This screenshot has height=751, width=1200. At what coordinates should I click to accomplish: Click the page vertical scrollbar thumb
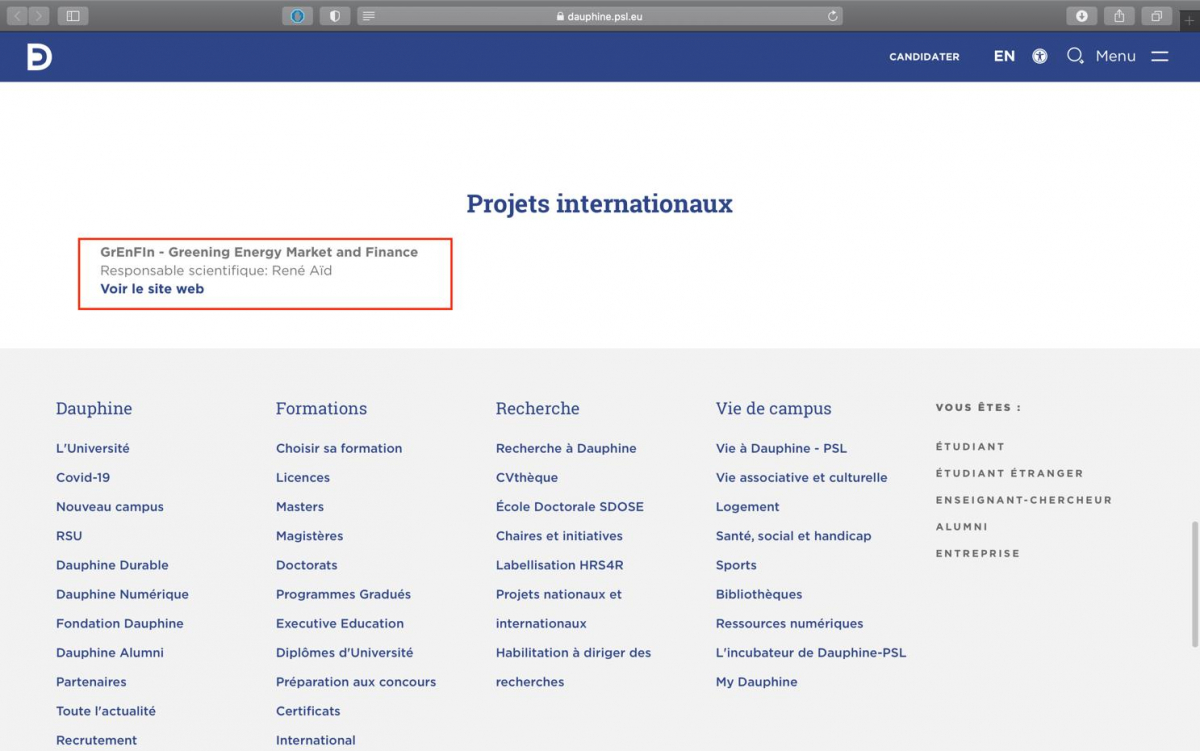pos(1194,583)
